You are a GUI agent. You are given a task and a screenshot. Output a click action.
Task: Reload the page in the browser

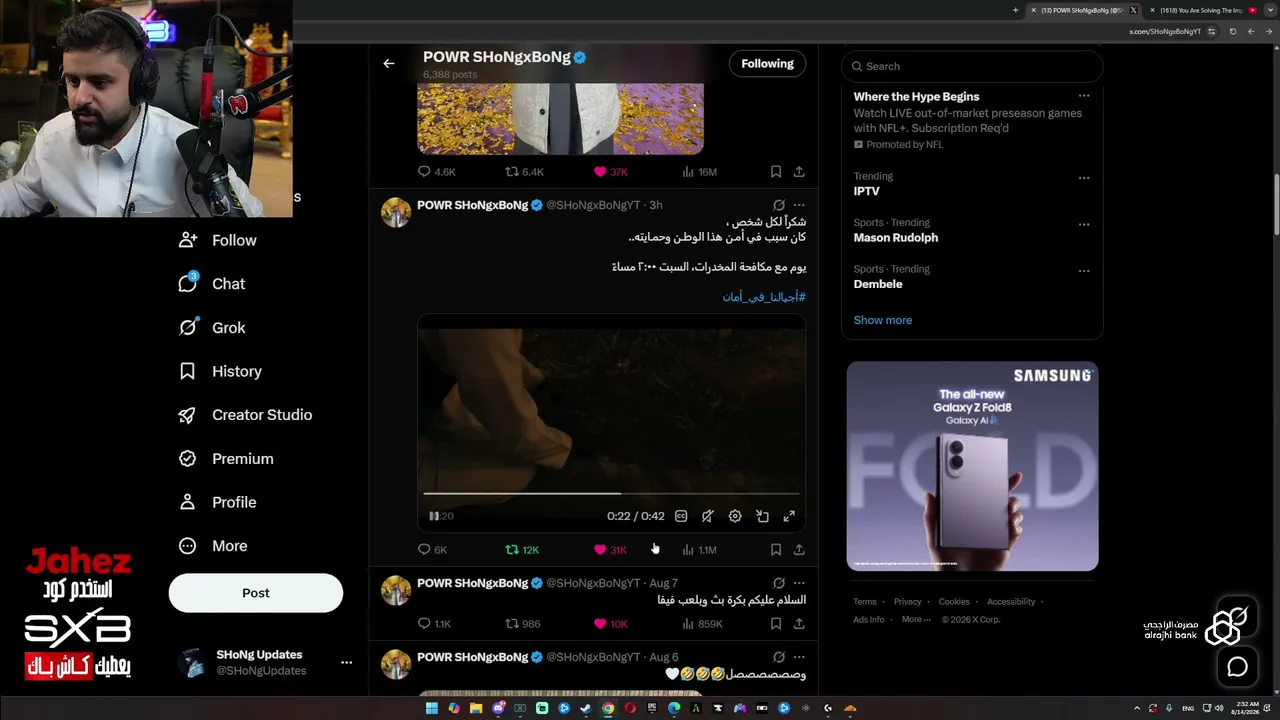pyautogui.click(x=1233, y=31)
